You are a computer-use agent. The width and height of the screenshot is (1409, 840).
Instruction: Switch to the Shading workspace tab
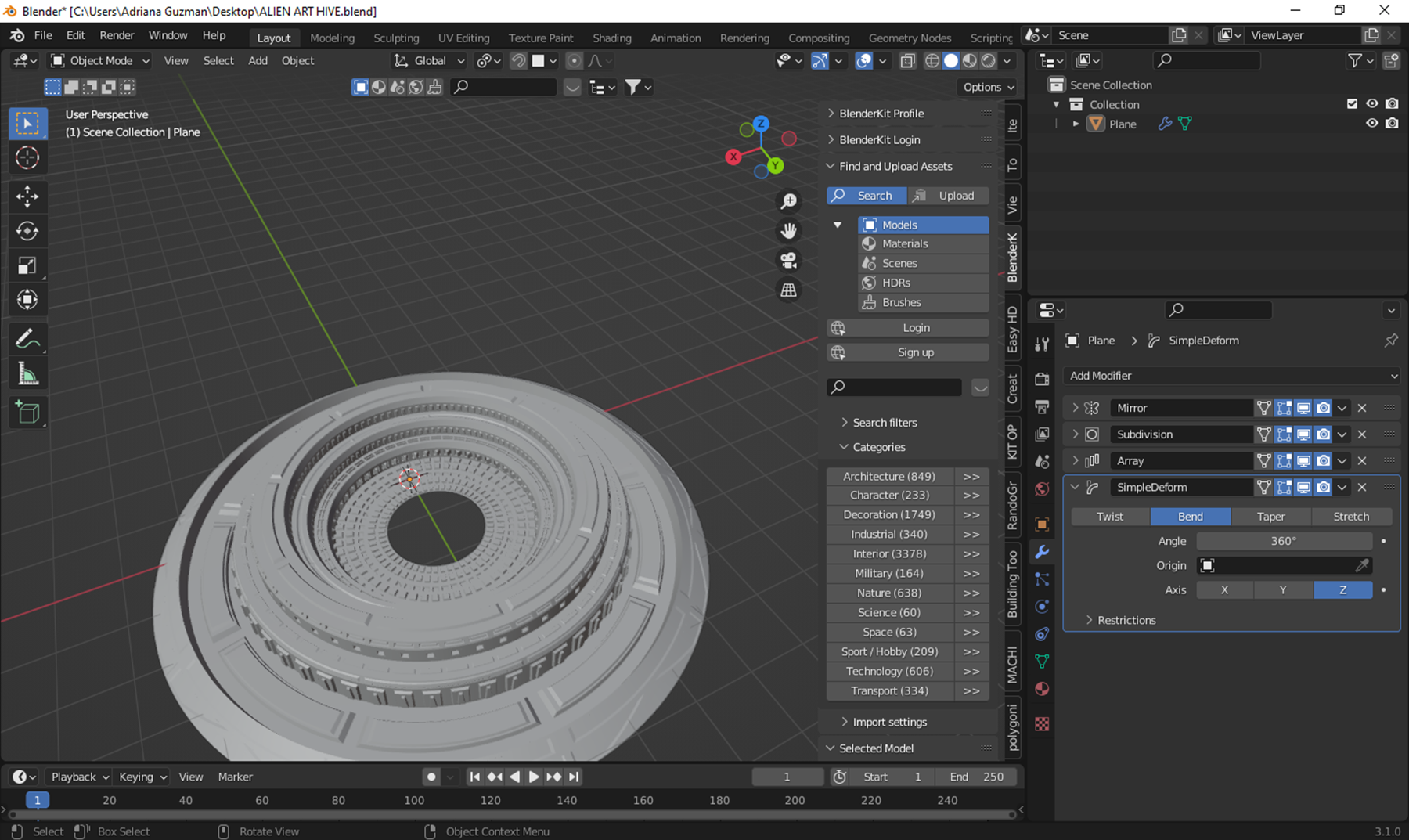pyautogui.click(x=611, y=38)
